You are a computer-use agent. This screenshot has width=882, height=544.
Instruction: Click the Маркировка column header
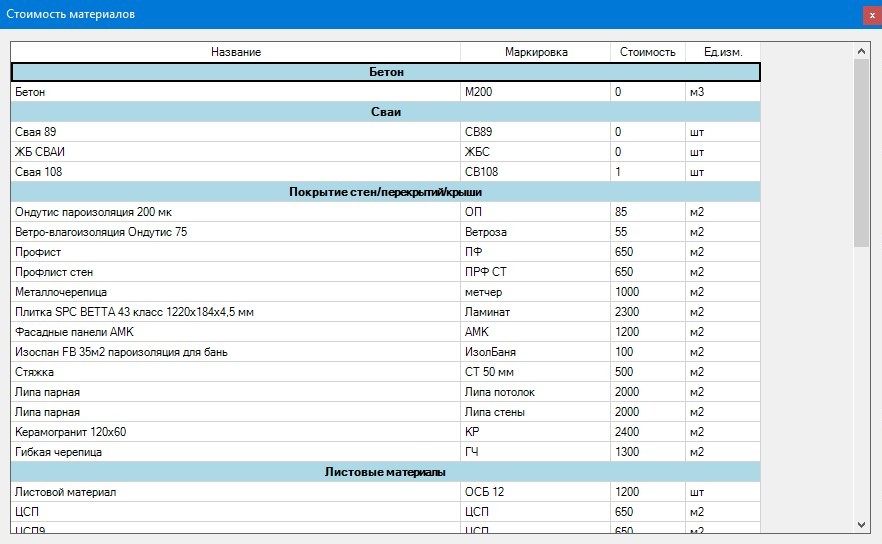point(536,52)
